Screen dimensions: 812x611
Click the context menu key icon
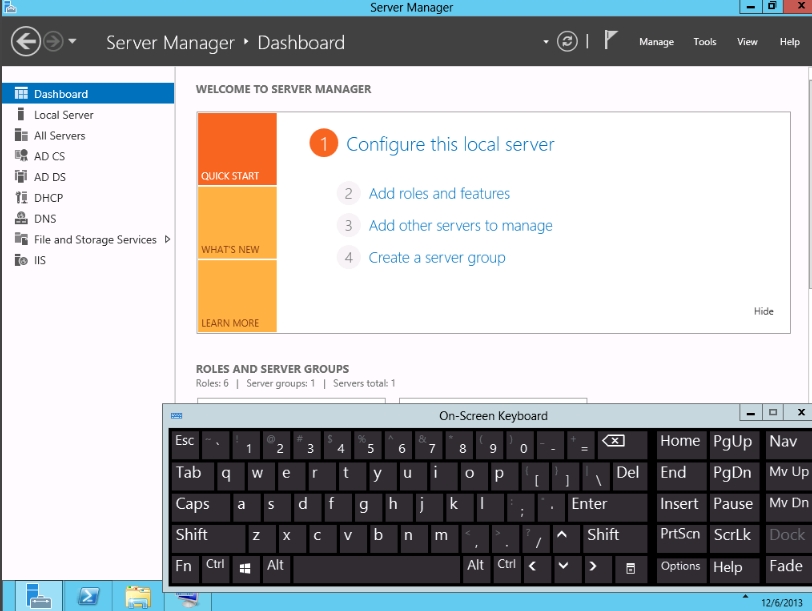[x=630, y=568]
